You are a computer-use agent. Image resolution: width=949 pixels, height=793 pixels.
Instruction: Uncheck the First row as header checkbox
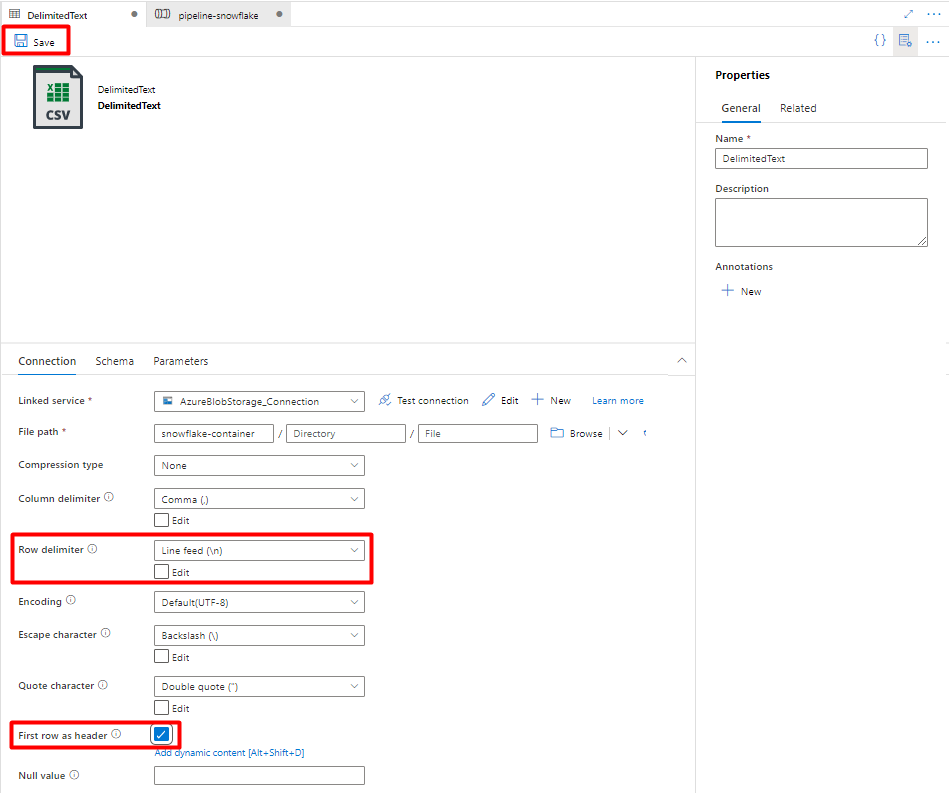pyautogui.click(x=162, y=734)
